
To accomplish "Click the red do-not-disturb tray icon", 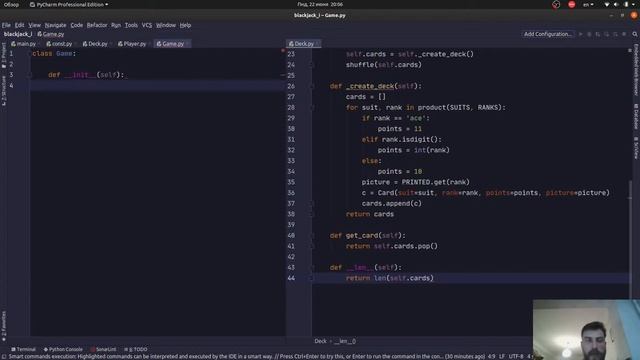I will tap(571, 5).
